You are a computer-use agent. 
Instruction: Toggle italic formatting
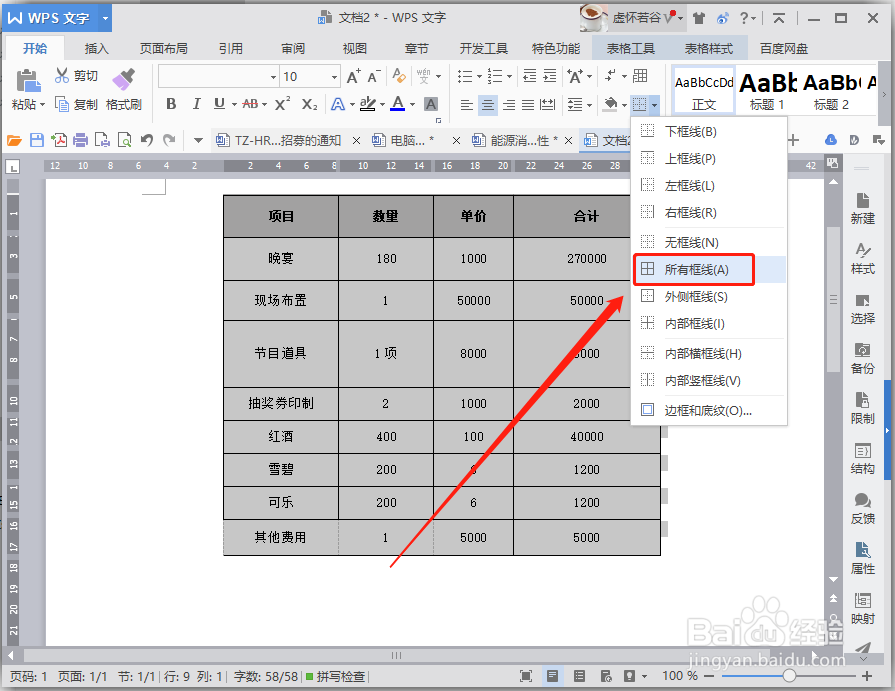click(197, 101)
